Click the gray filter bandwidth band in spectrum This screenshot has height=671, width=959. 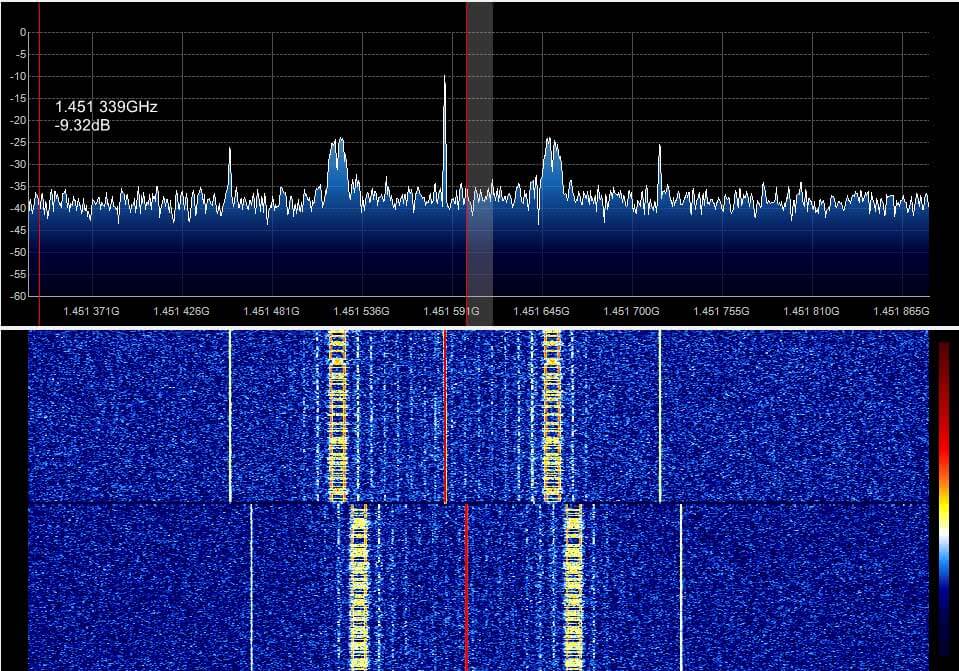(x=481, y=164)
